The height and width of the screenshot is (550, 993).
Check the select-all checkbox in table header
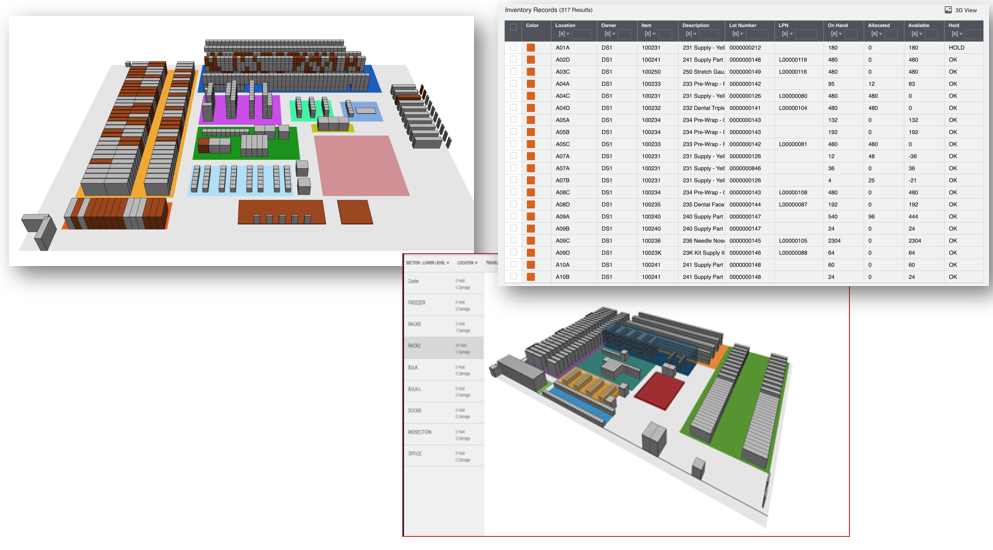point(513,27)
